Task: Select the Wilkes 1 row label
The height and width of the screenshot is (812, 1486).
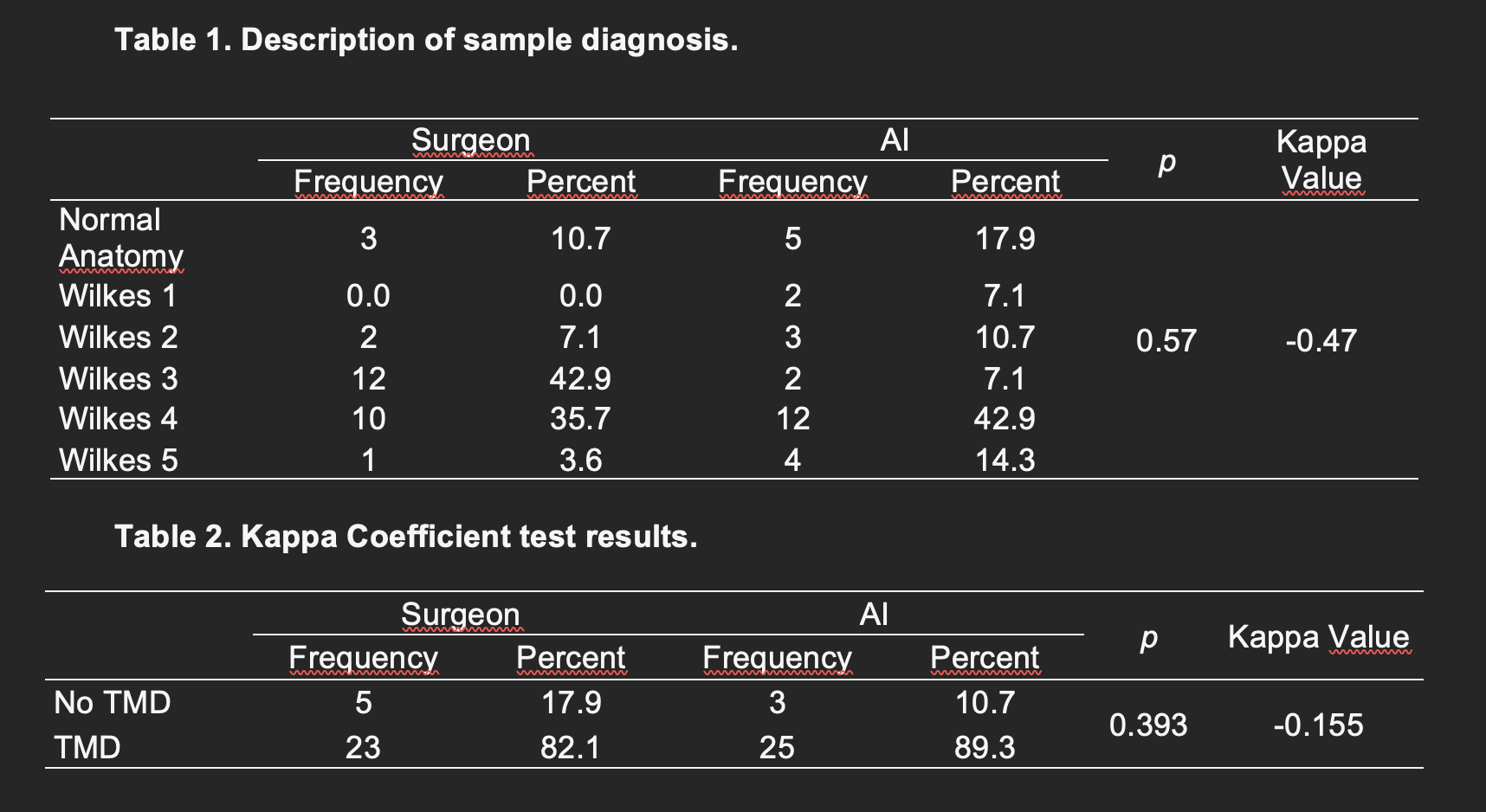Action: tap(118, 296)
